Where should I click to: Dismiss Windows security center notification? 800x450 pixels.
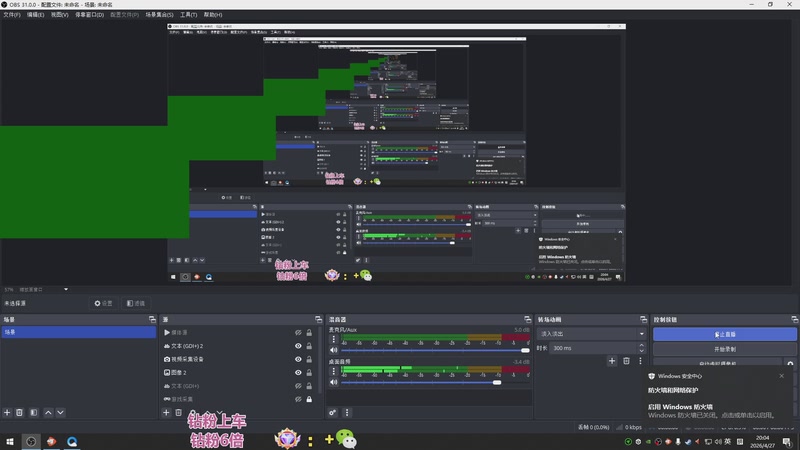(782, 376)
